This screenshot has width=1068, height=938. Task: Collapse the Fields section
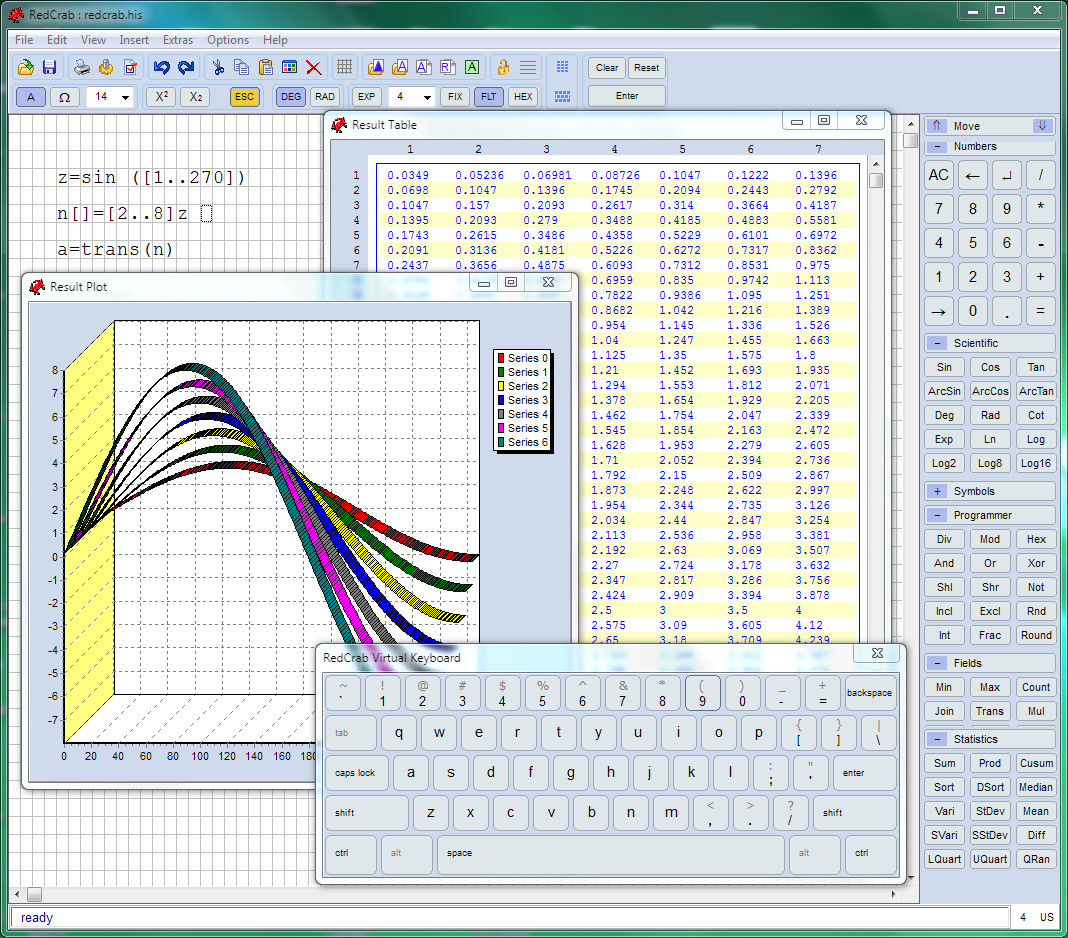pyautogui.click(x=938, y=663)
